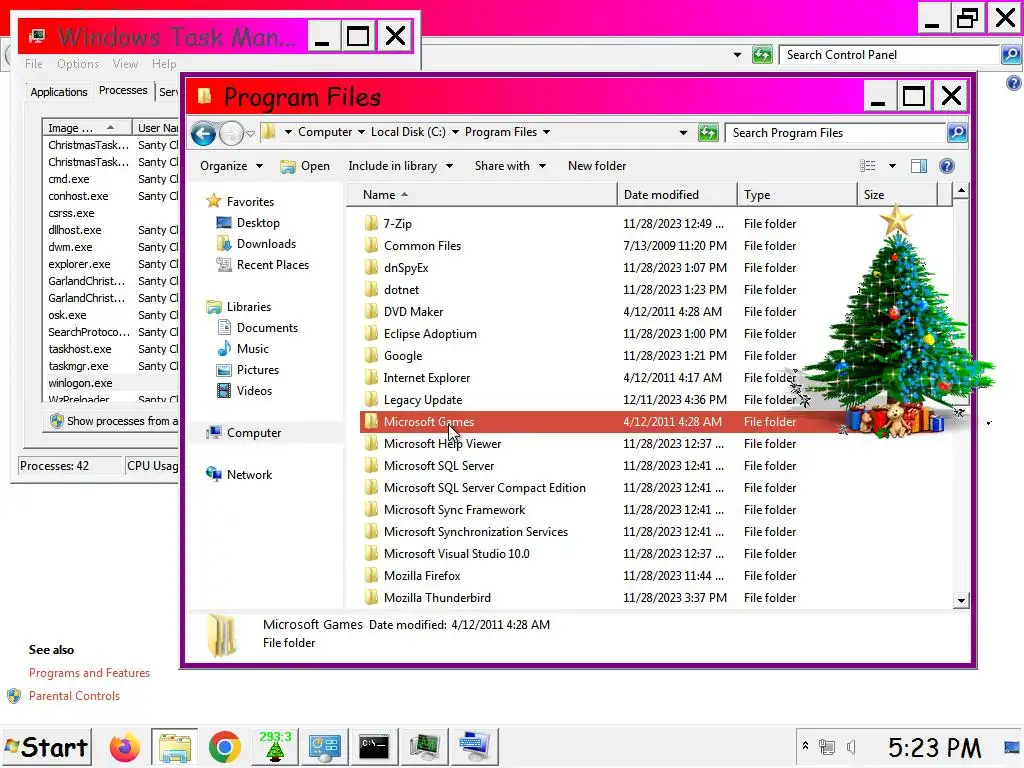1024x768 pixels.
Task: Expand the Program Files breadcrumb arrow
Action: (547, 132)
